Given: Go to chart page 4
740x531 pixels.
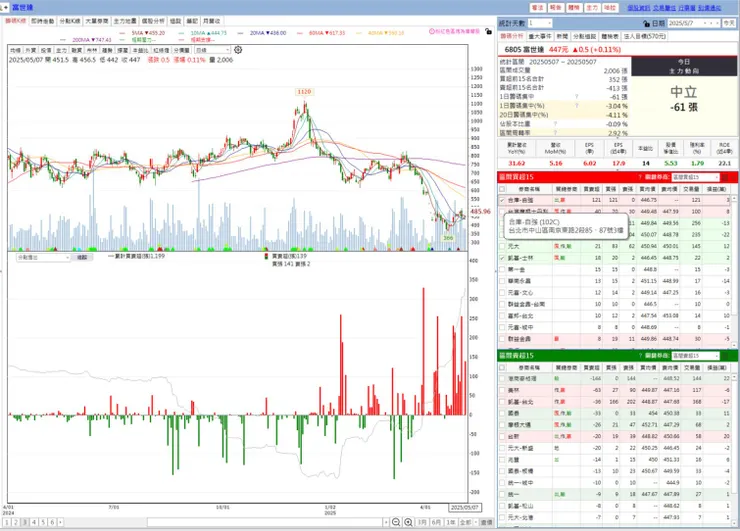Looking at the screenshot, I should (34, 522).
